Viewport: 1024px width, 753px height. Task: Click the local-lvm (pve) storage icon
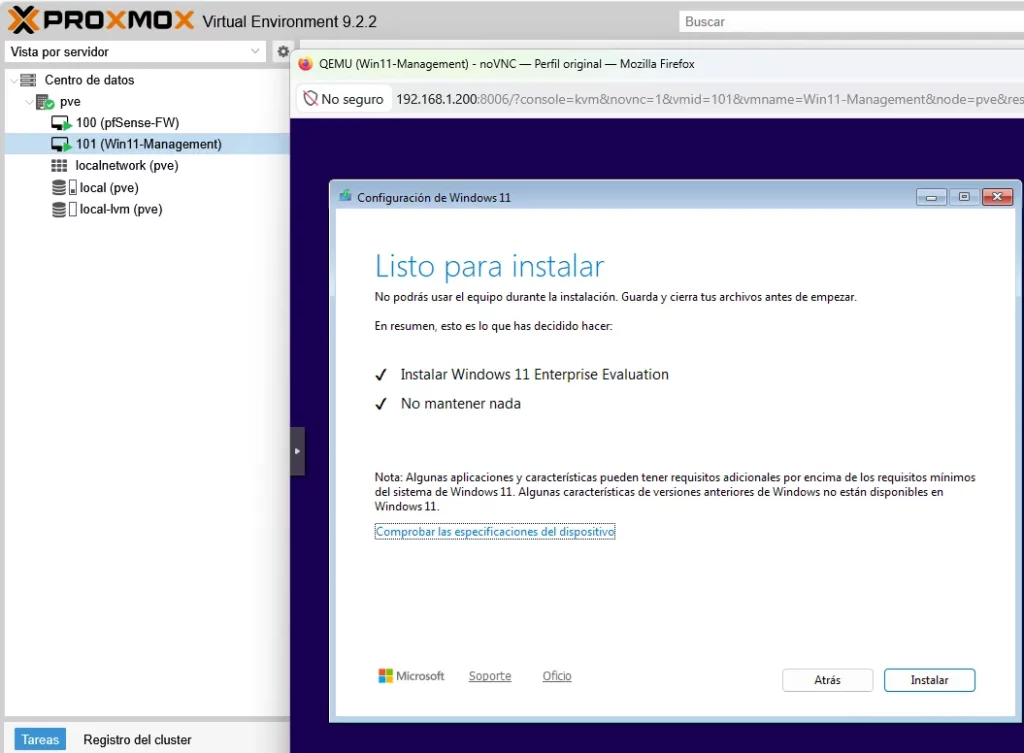coord(64,209)
